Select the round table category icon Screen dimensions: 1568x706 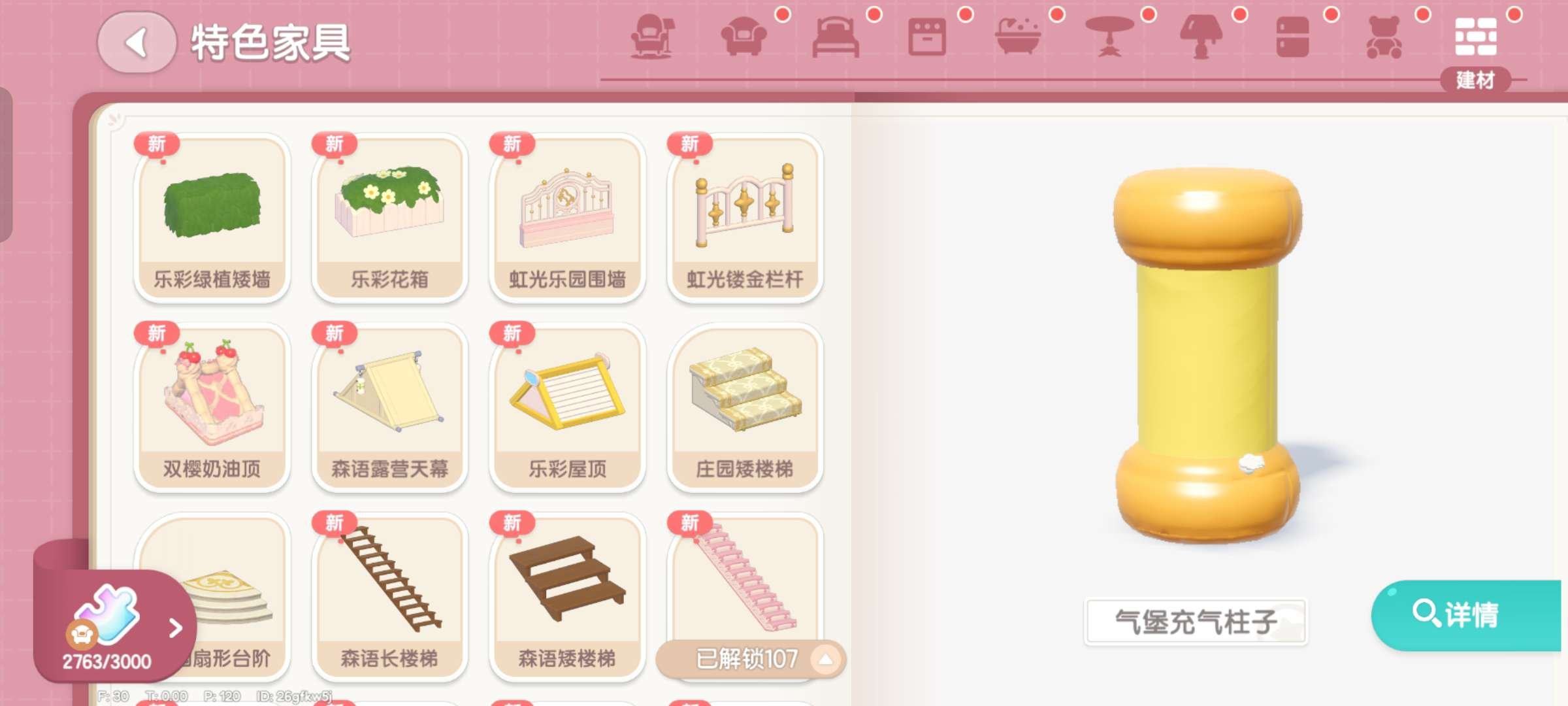pos(1109,37)
